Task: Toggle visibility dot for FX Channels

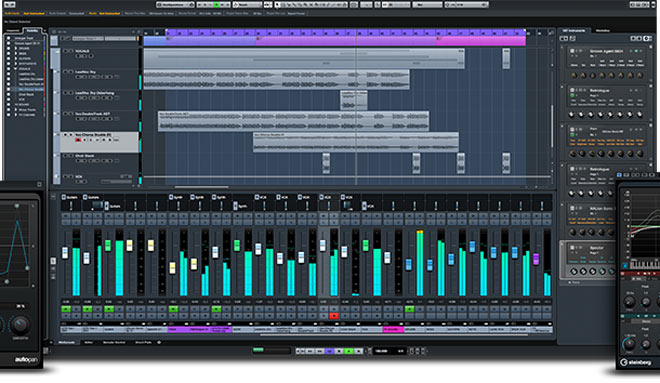Action: (x=8, y=115)
